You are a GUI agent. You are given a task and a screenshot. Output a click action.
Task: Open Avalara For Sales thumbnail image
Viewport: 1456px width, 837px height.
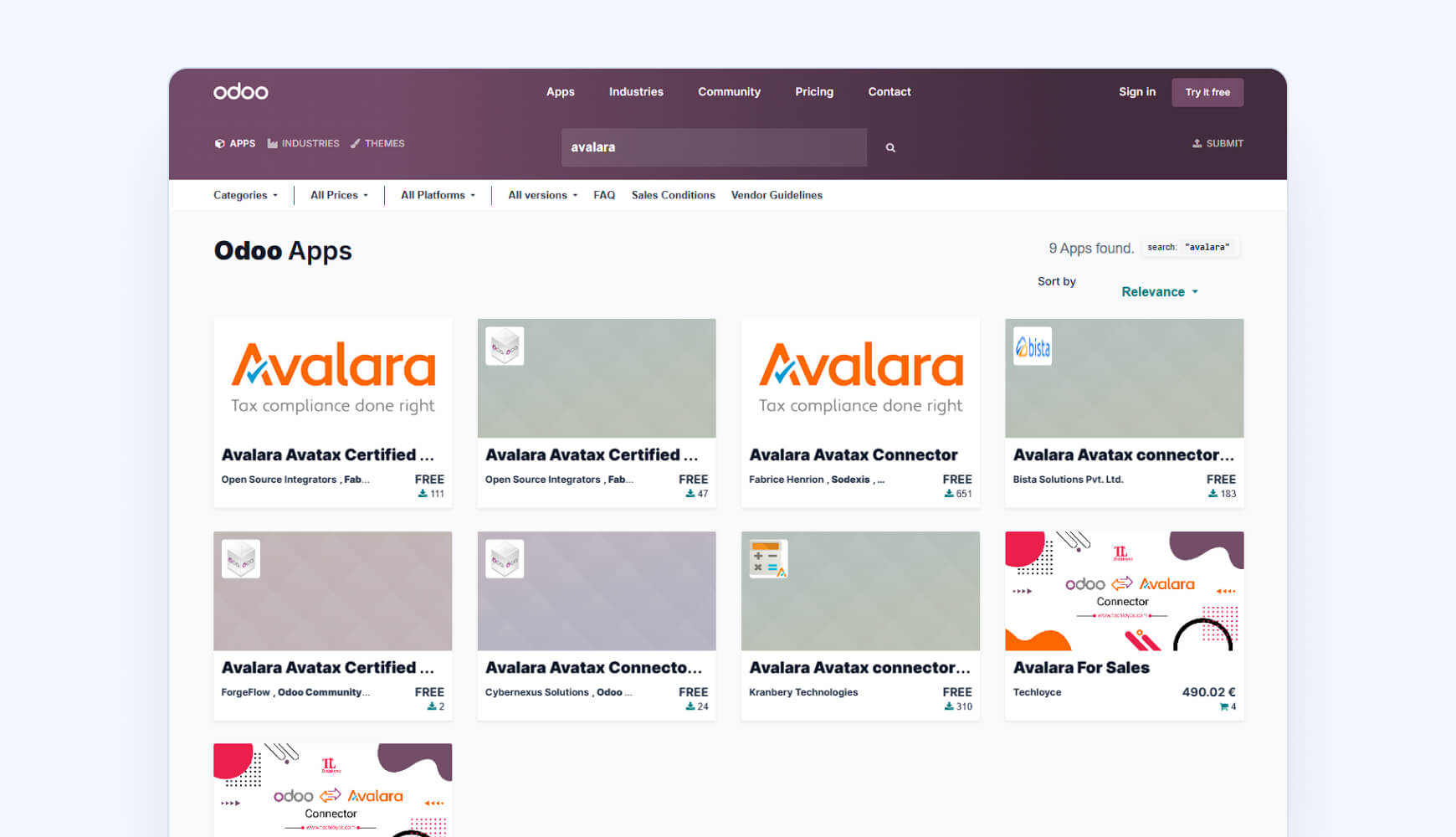(x=1125, y=591)
